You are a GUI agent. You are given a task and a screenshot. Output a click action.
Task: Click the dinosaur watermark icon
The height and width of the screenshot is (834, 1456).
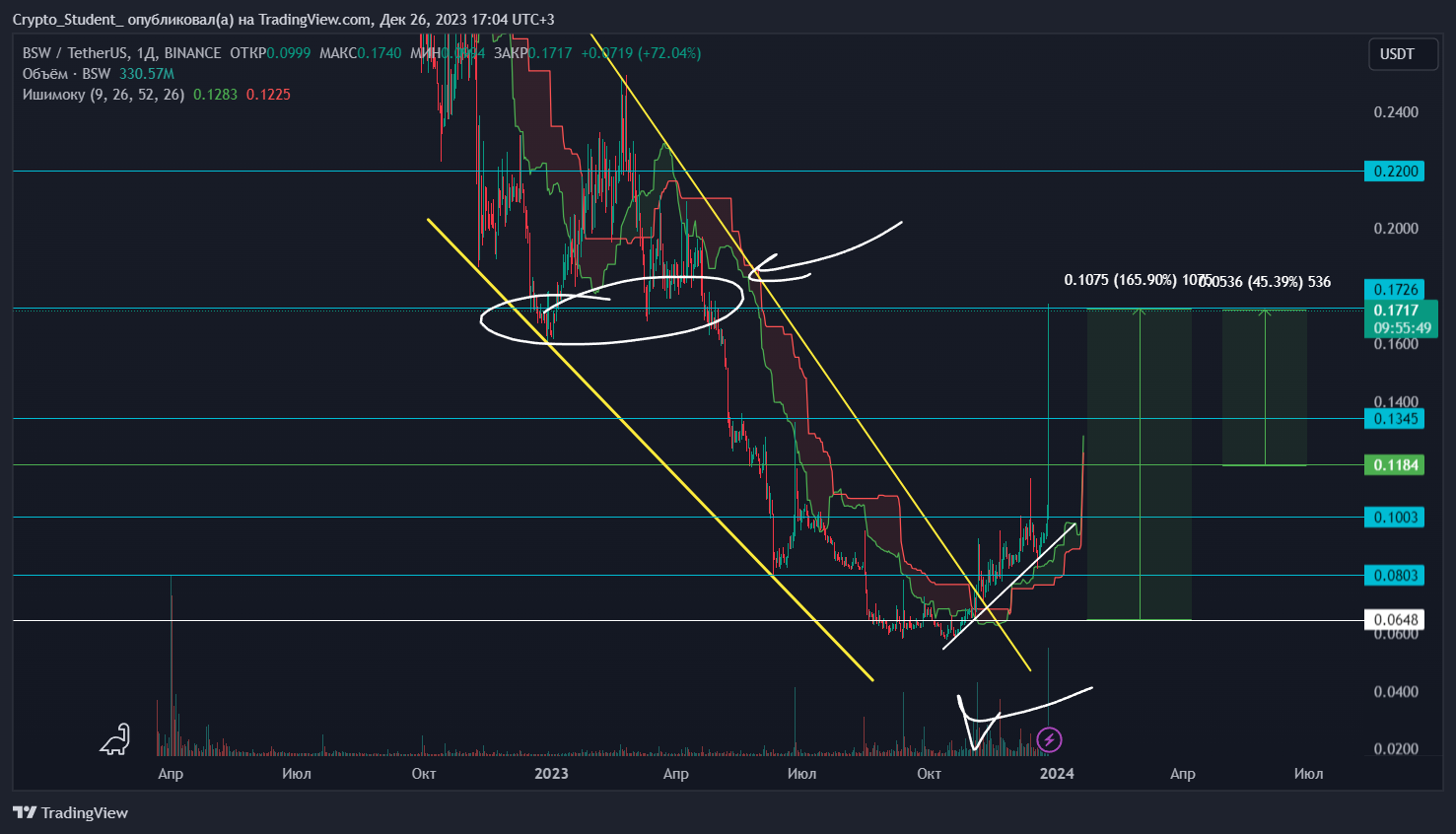click(115, 741)
